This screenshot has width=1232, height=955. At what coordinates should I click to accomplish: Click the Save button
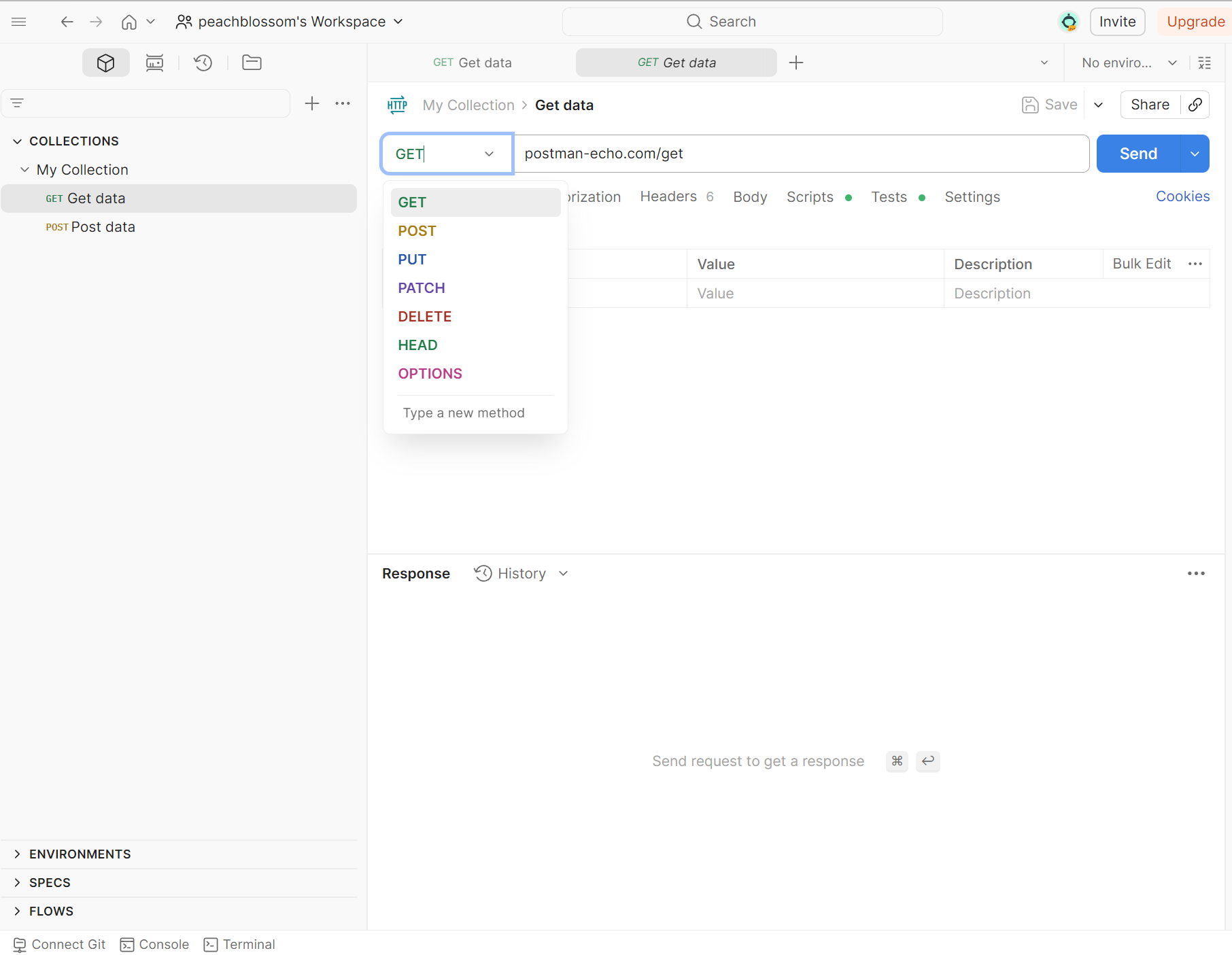click(1050, 105)
